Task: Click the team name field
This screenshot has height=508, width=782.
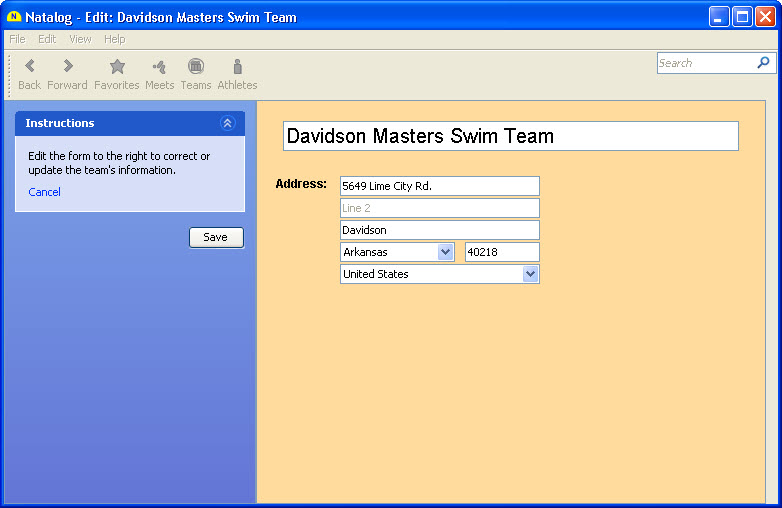Action: tap(510, 136)
